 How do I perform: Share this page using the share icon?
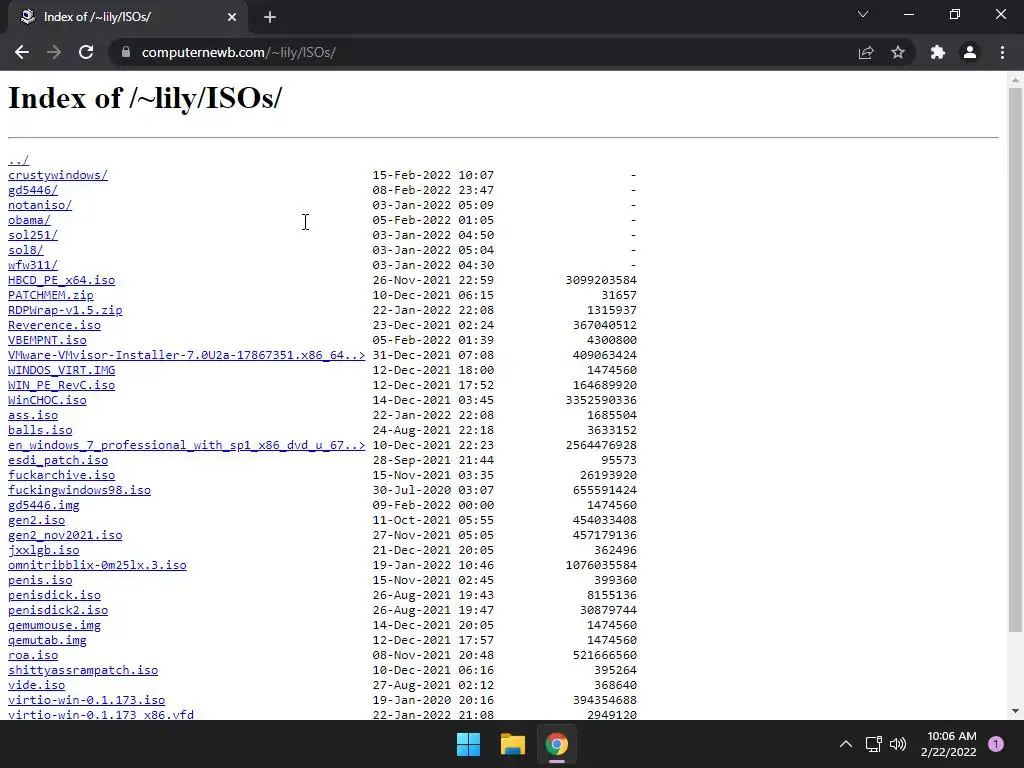click(866, 52)
